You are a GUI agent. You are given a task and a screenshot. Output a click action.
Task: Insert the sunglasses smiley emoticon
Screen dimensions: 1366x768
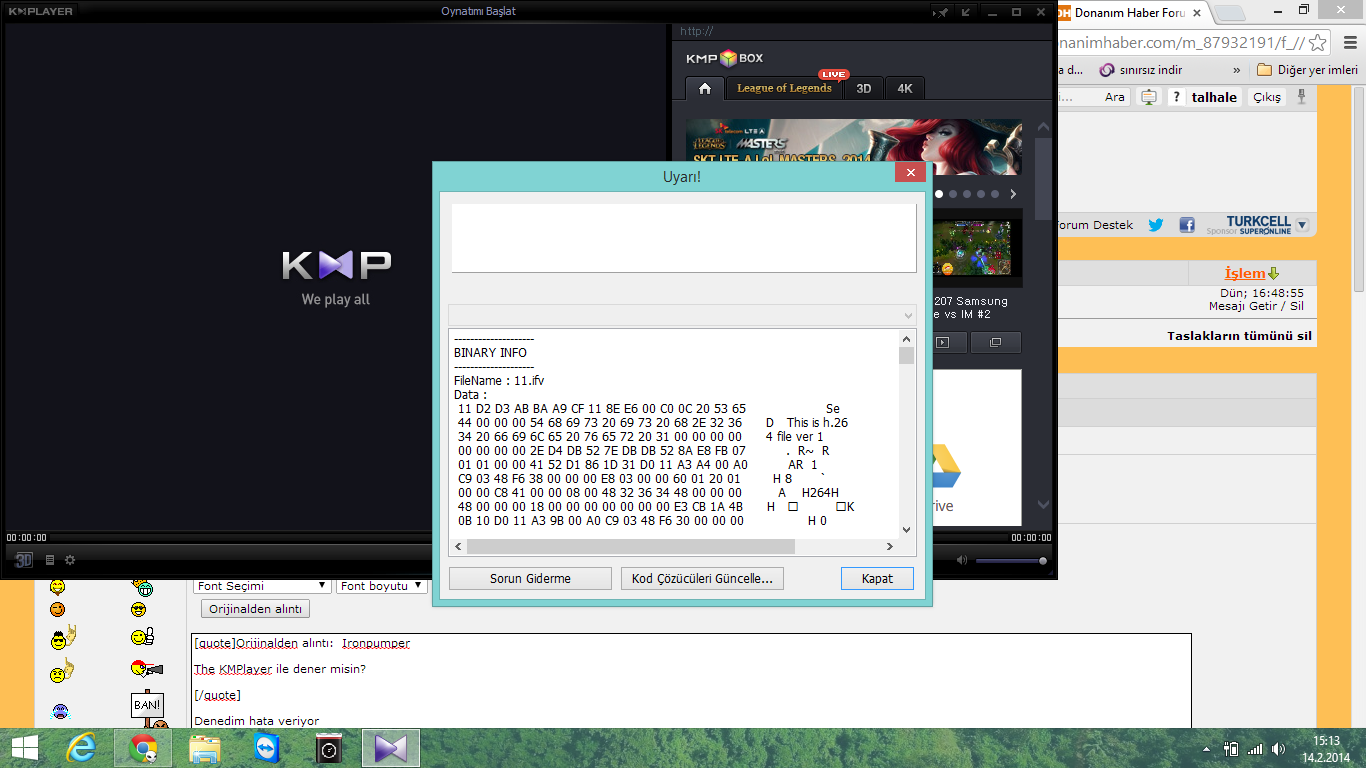tap(138, 609)
